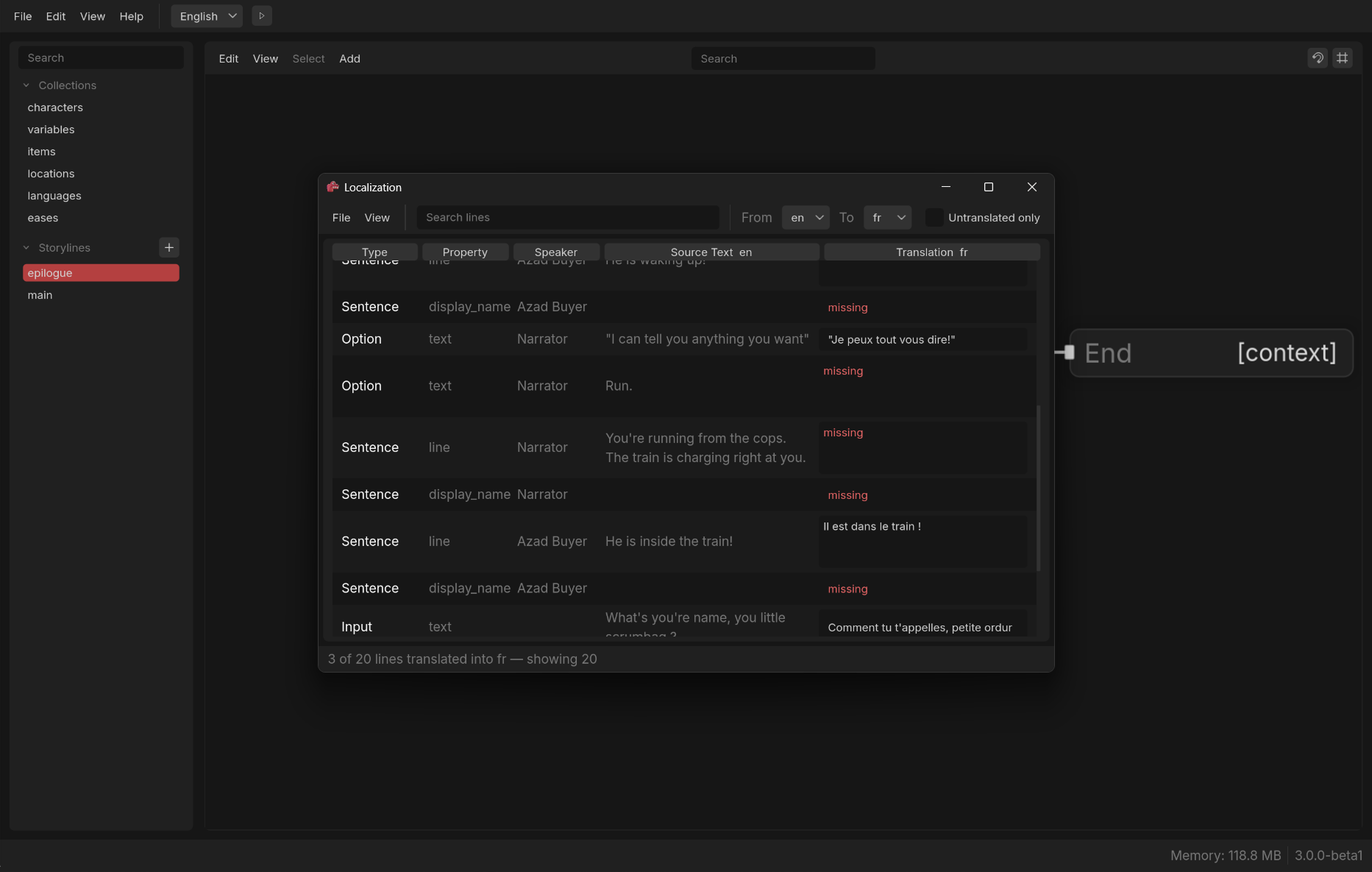The height and width of the screenshot is (872, 1372).
Task: Click the play button beside the English selector
Action: pos(262,15)
